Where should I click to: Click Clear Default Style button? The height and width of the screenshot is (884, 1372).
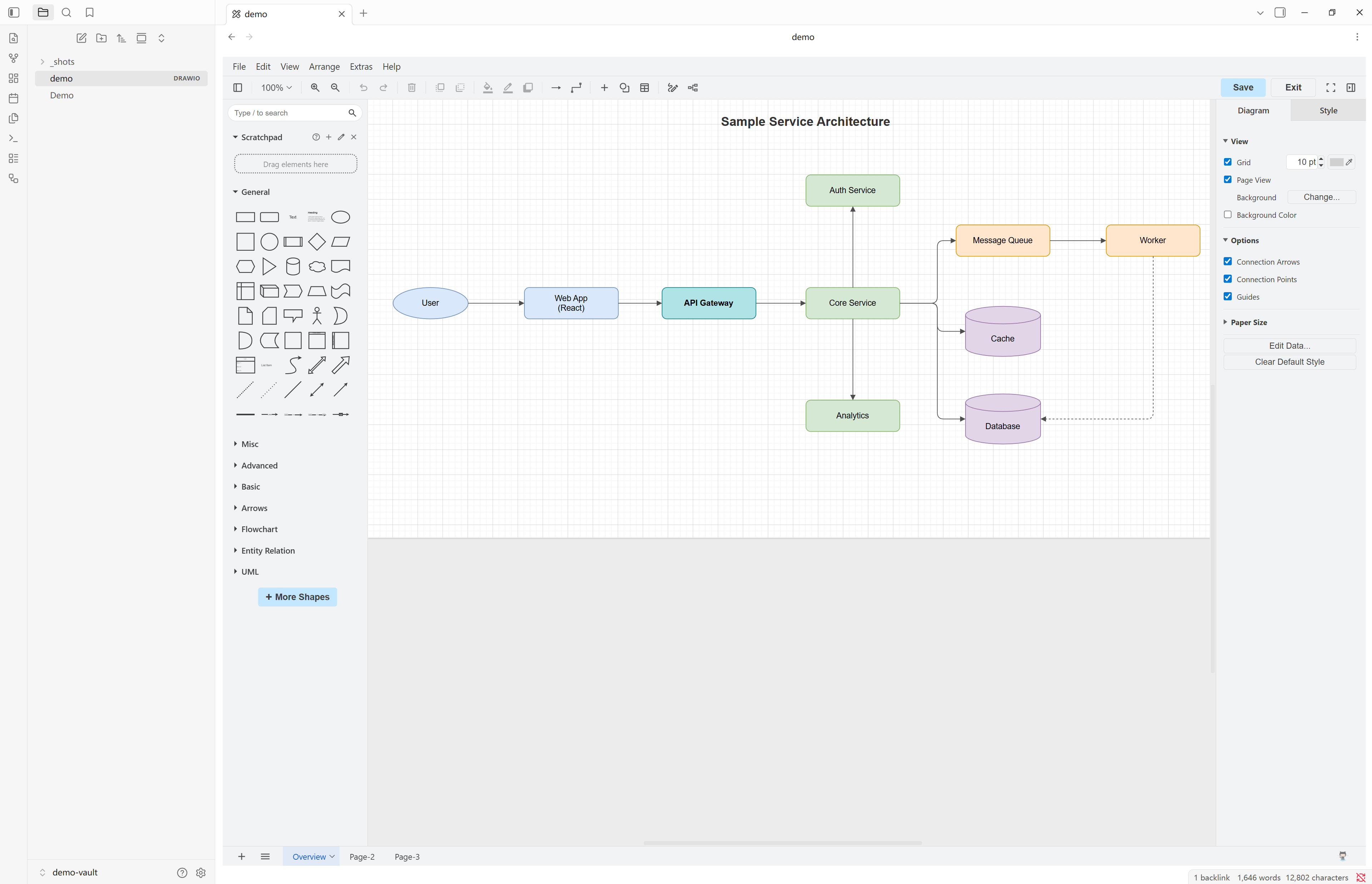coord(1289,362)
